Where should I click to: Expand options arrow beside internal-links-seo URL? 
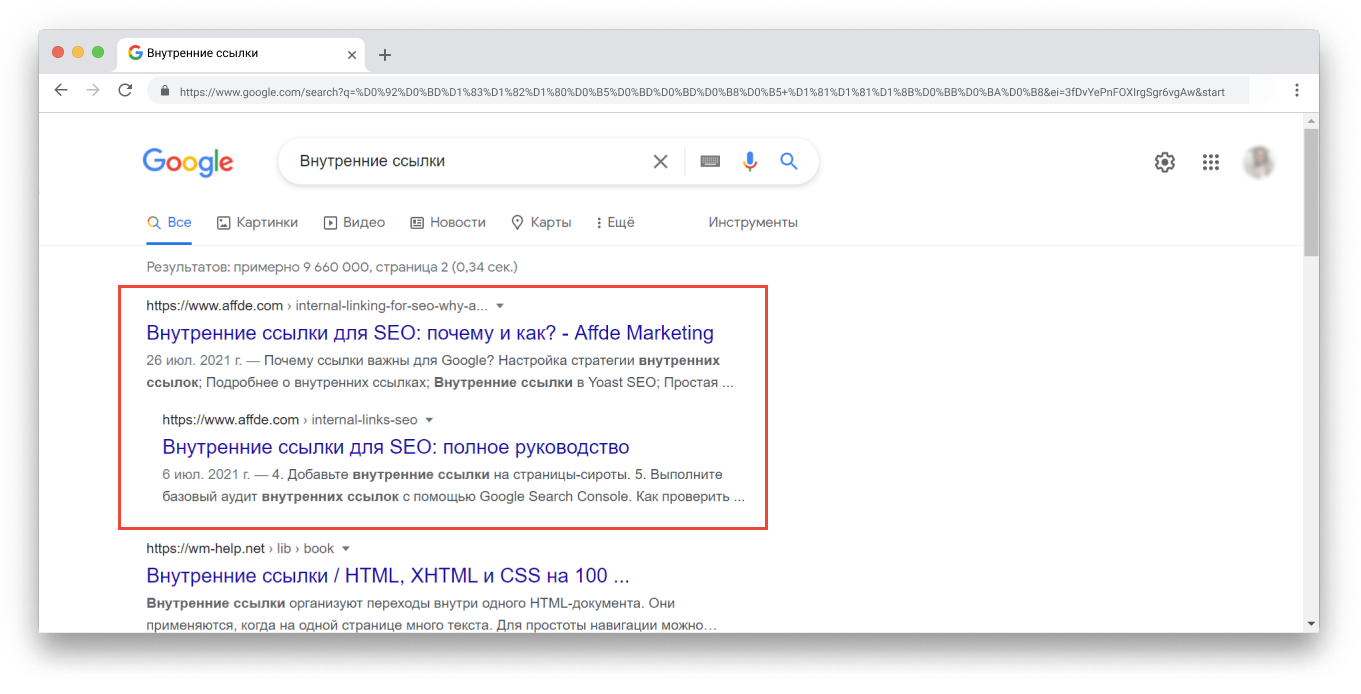tap(429, 420)
